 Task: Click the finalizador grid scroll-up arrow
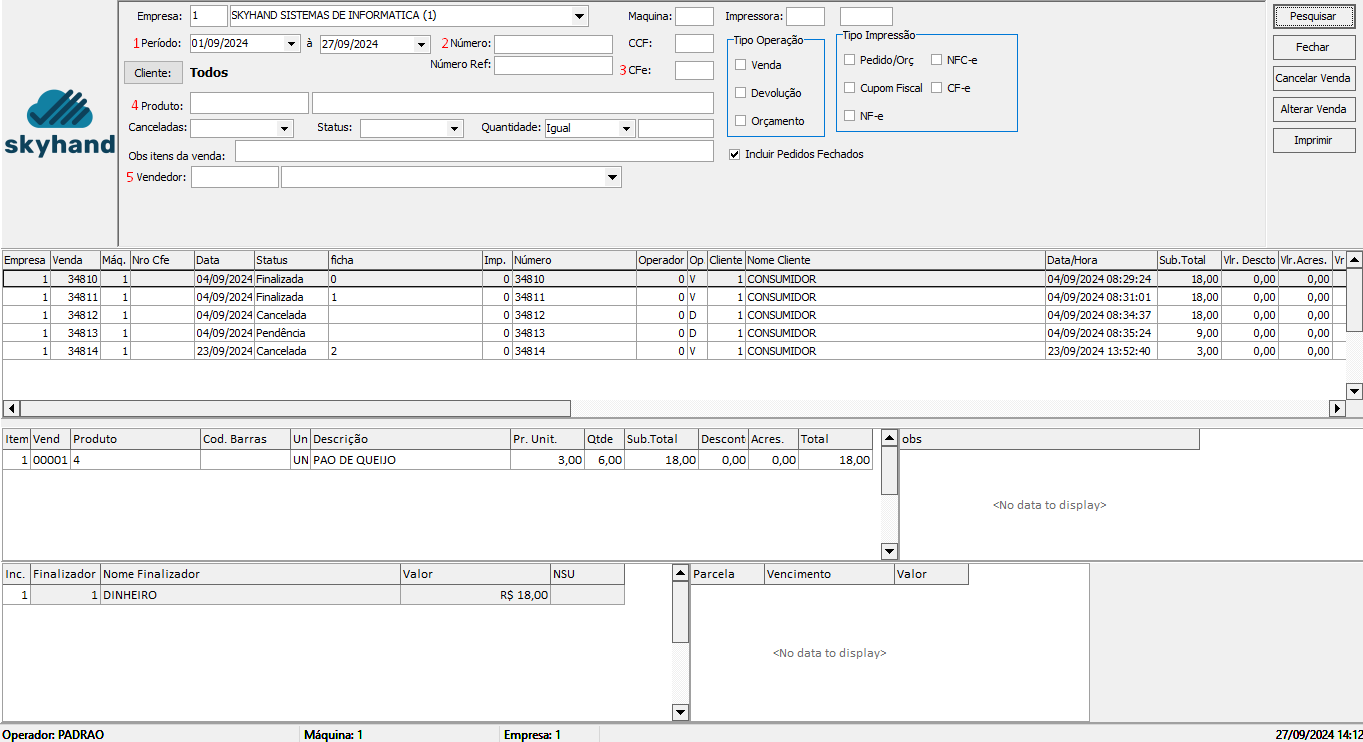point(680,573)
